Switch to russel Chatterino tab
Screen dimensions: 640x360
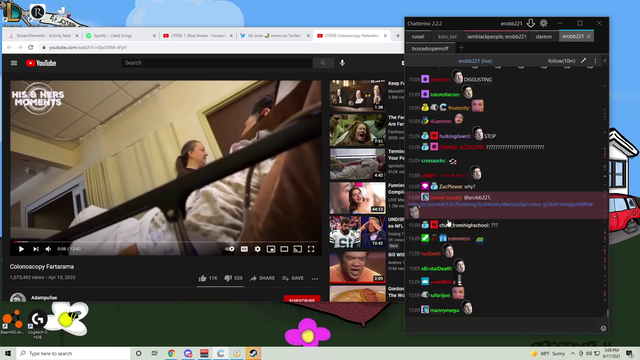pos(418,36)
